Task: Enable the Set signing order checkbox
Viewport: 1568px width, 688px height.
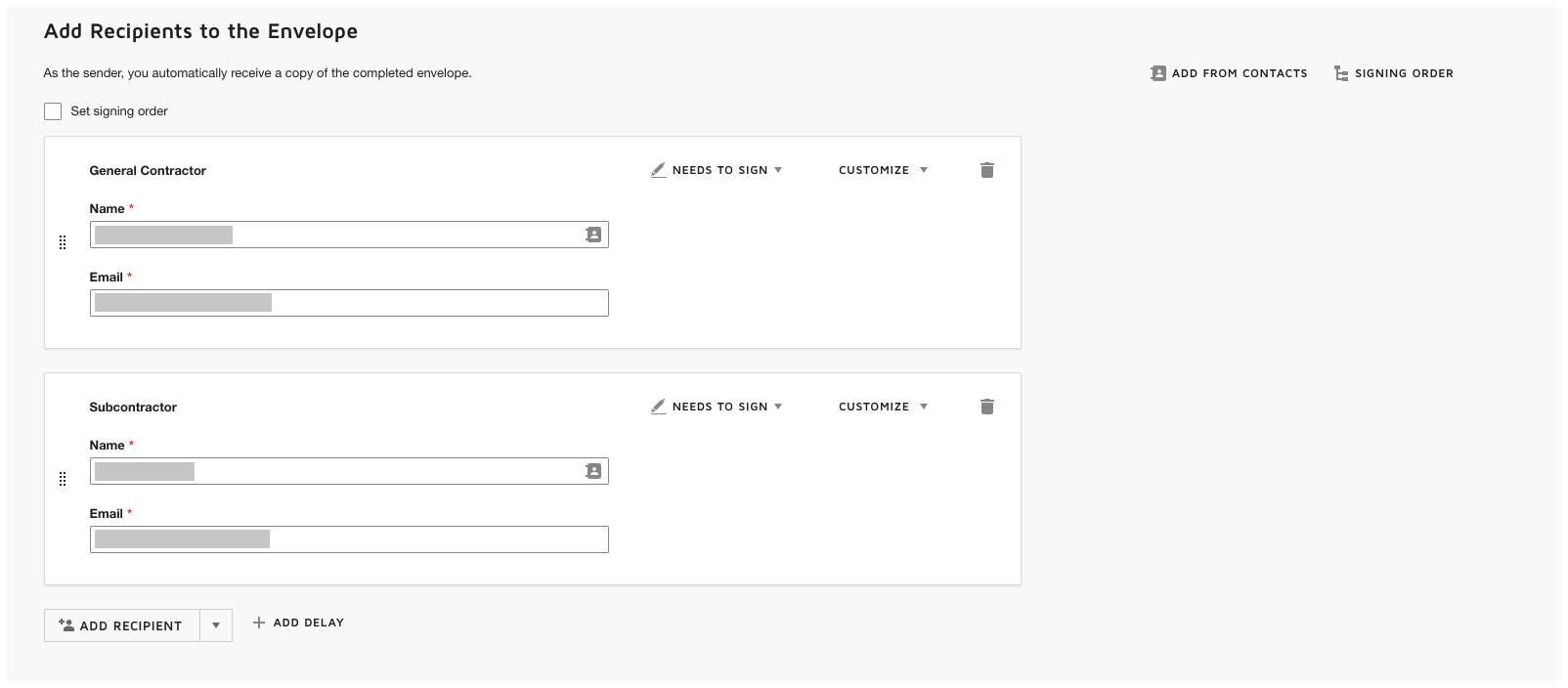Action: (53, 111)
